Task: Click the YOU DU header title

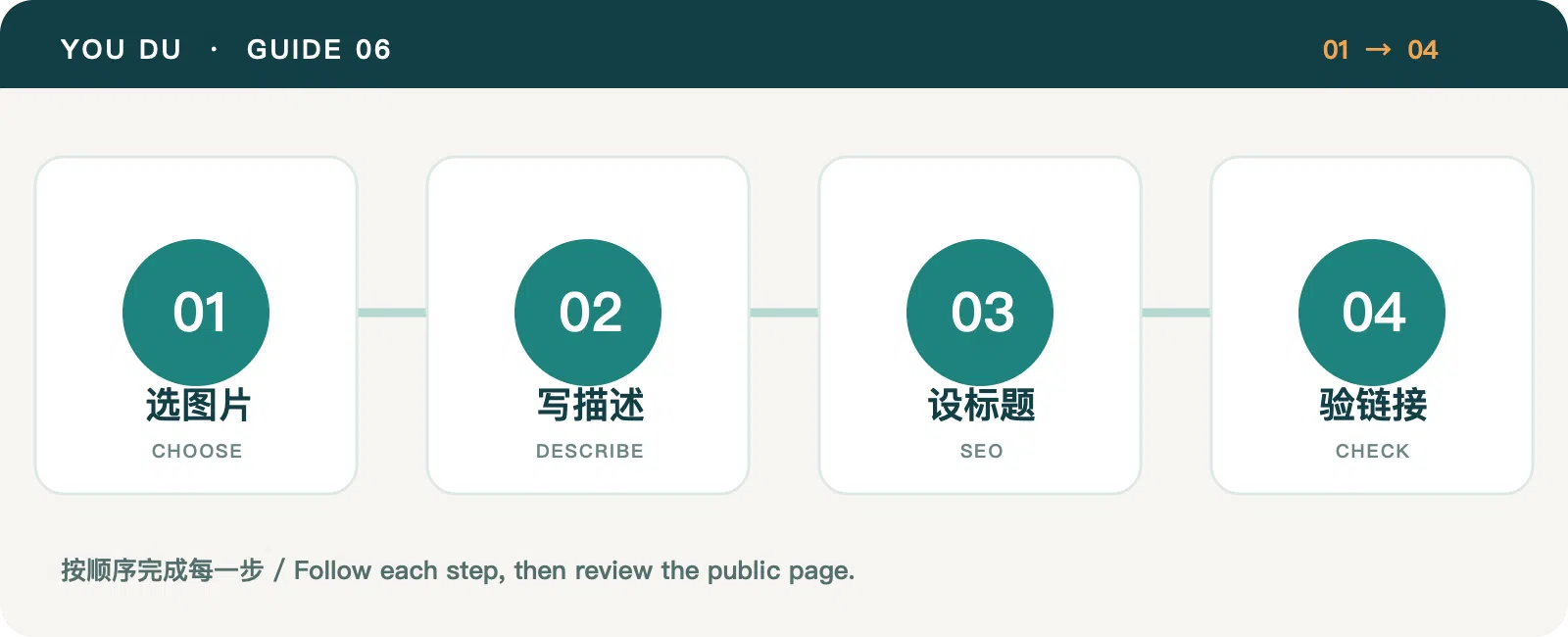Action: click(x=122, y=49)
